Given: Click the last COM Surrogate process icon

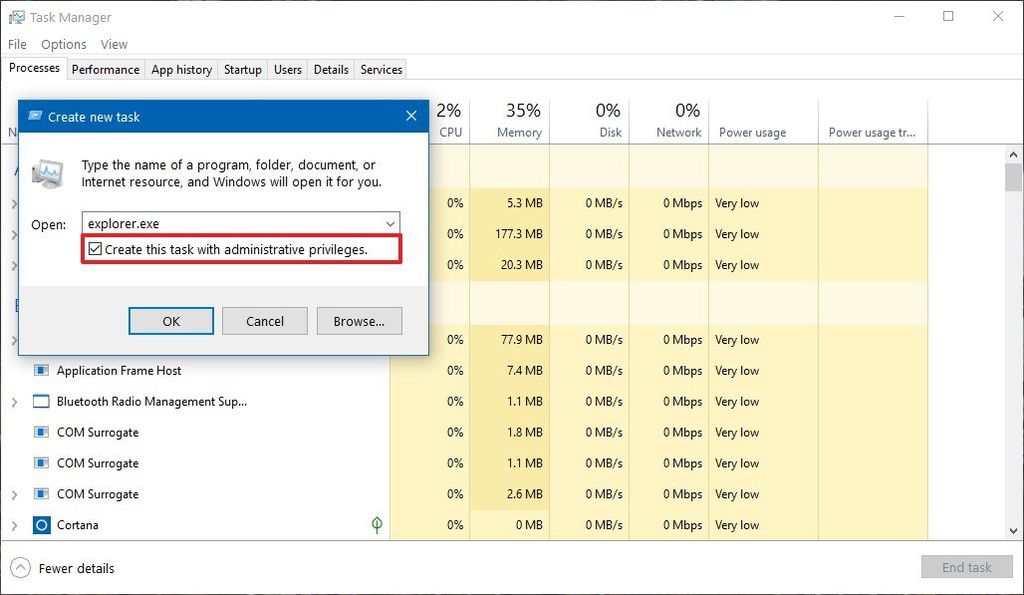Looking at the screenshot, I should point(41,493).
